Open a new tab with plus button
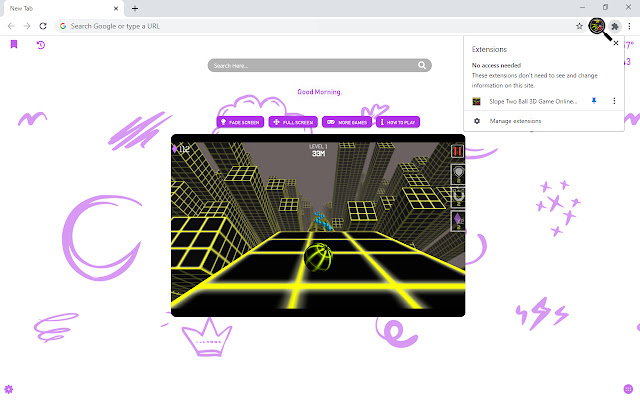 coord(135,8)
